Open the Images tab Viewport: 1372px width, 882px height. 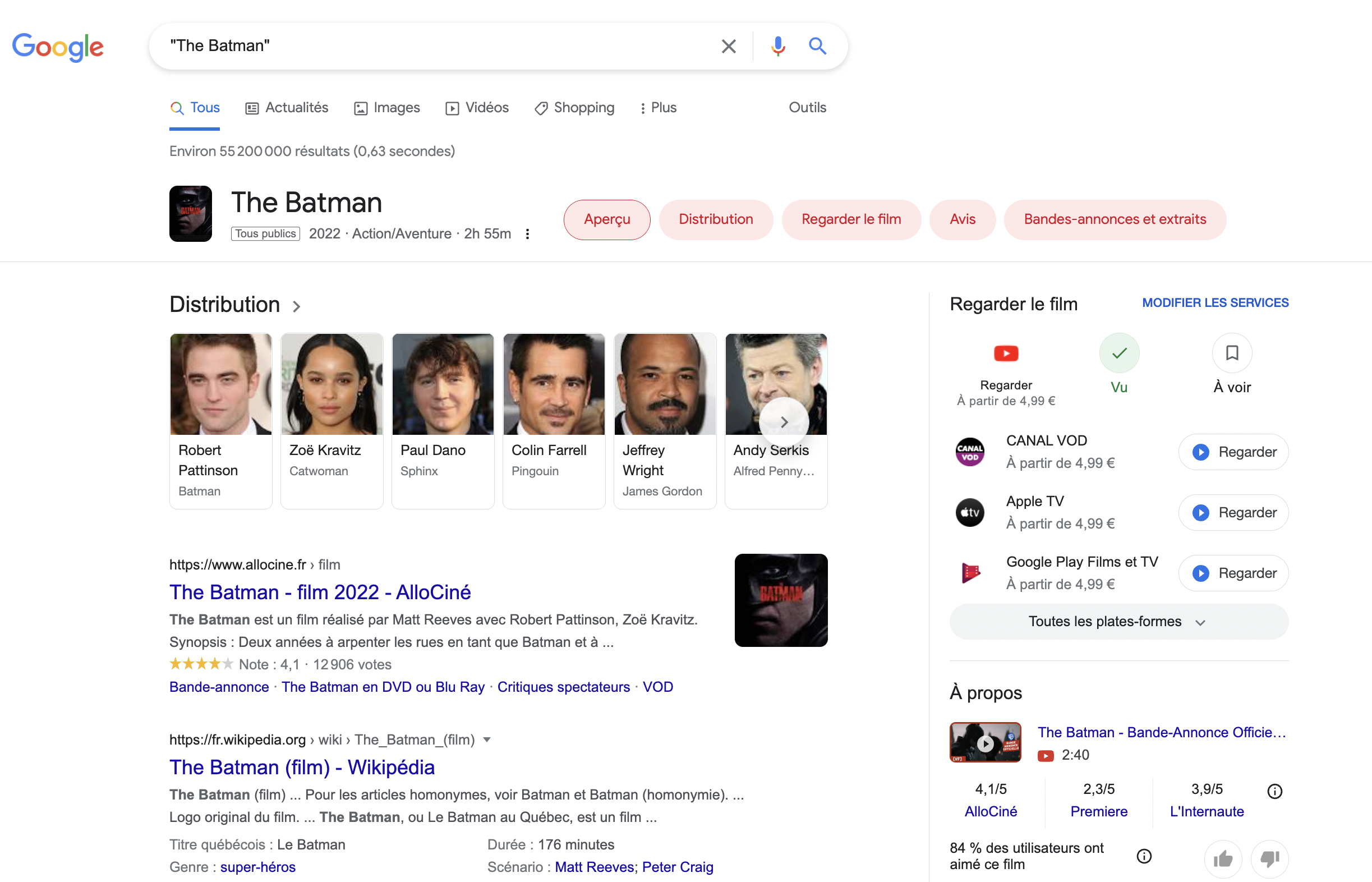click(x=387, y=108)
